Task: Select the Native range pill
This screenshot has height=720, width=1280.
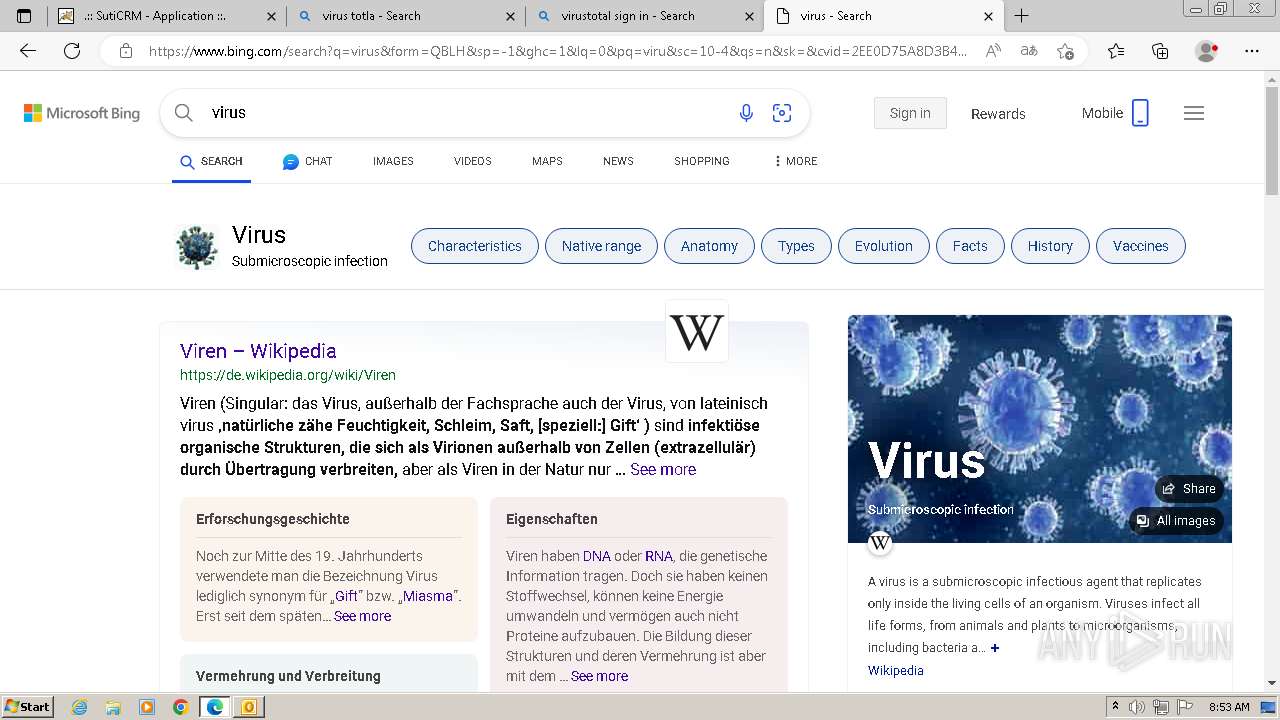Action: pyautogui.click(x=601, y=246)
